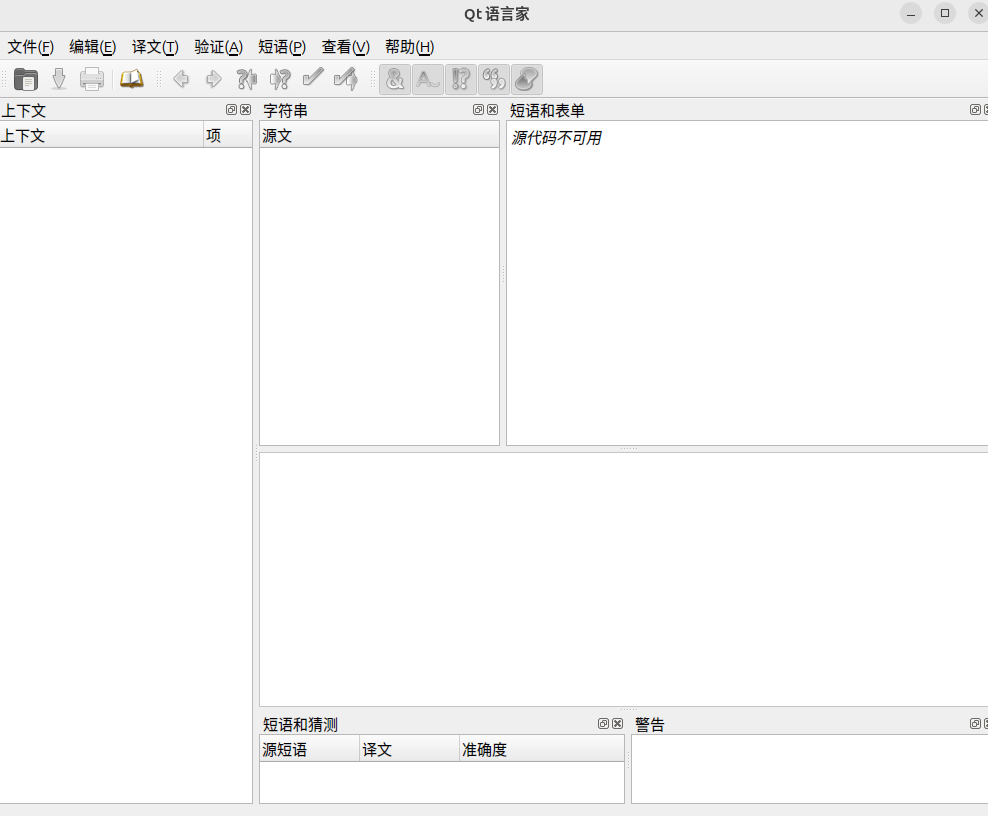Open the 文件(F) menu
988x816 pixels.
tap(30, 47)
